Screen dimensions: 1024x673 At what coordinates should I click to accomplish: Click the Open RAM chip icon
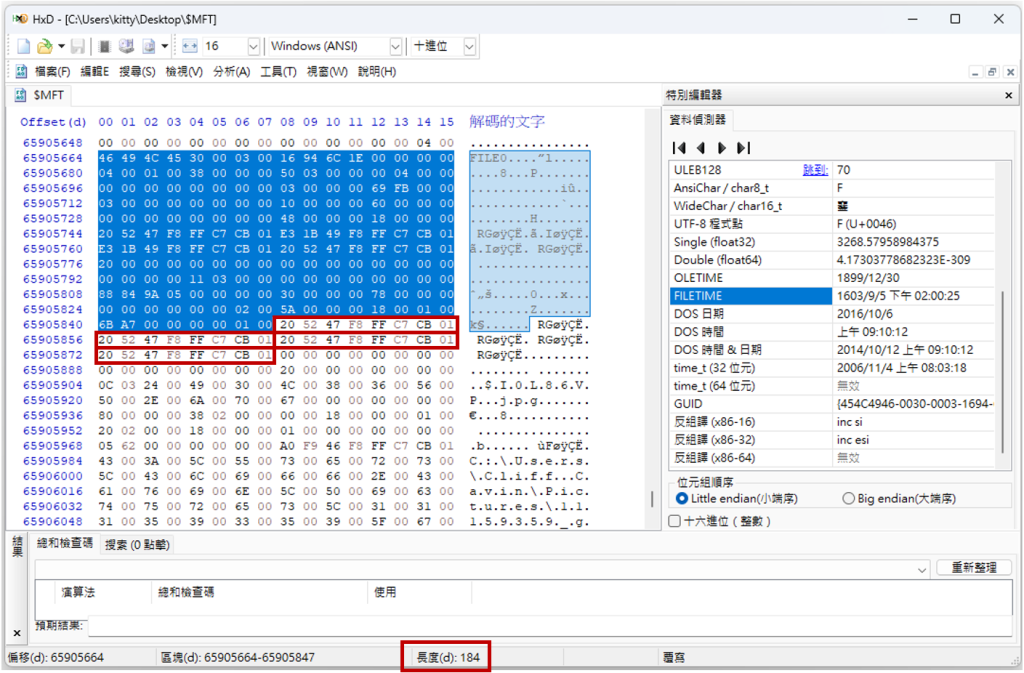[x=104, y=46]
